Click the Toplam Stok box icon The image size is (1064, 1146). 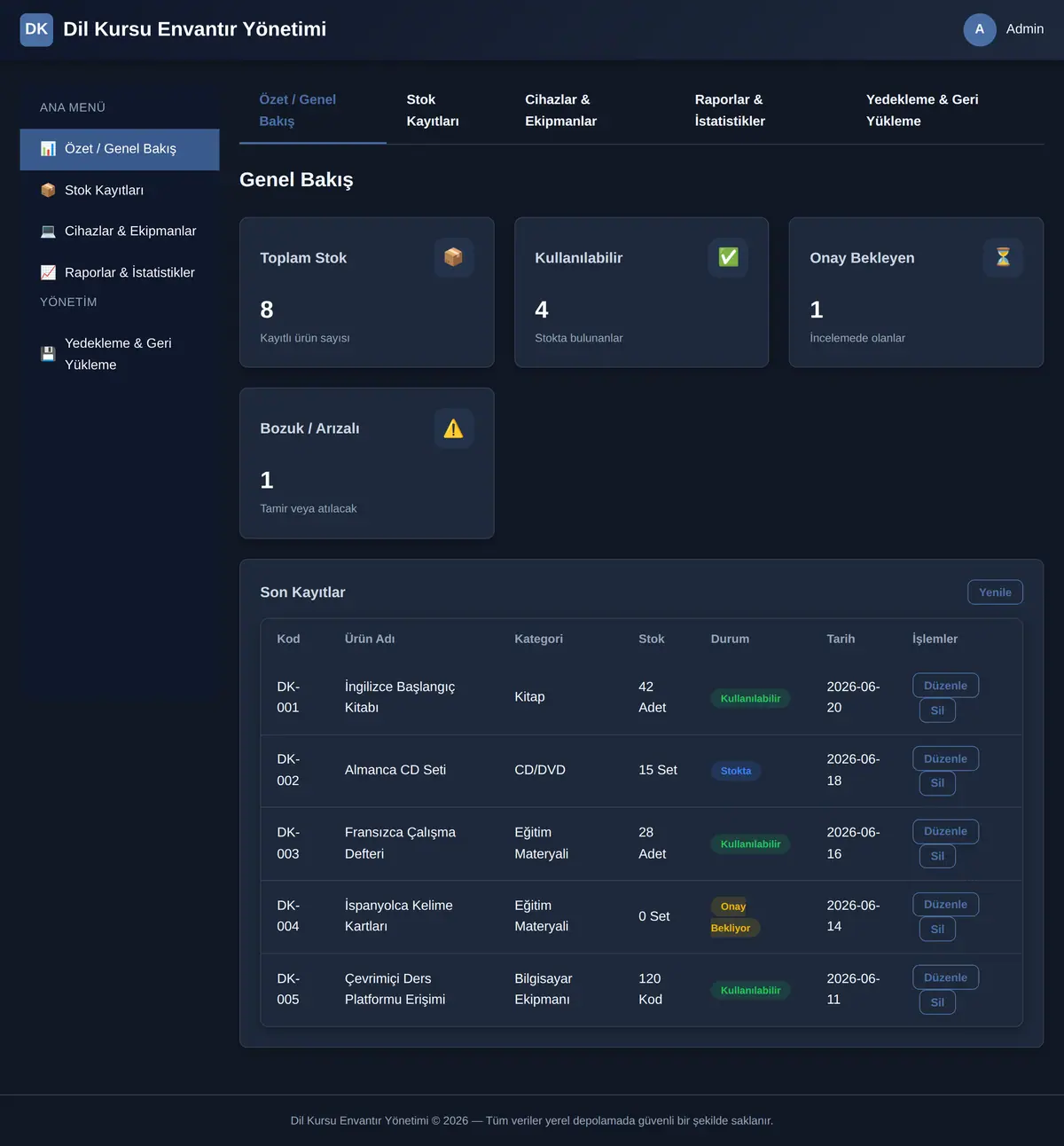click(453, 257)
